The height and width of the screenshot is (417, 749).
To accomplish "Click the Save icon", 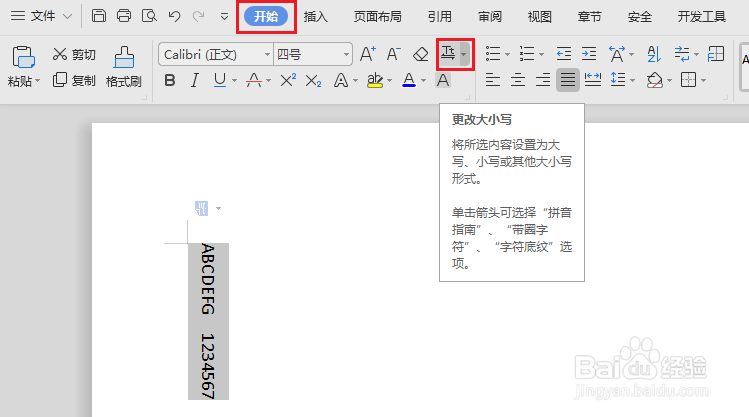I will click(x=99, y=16).
